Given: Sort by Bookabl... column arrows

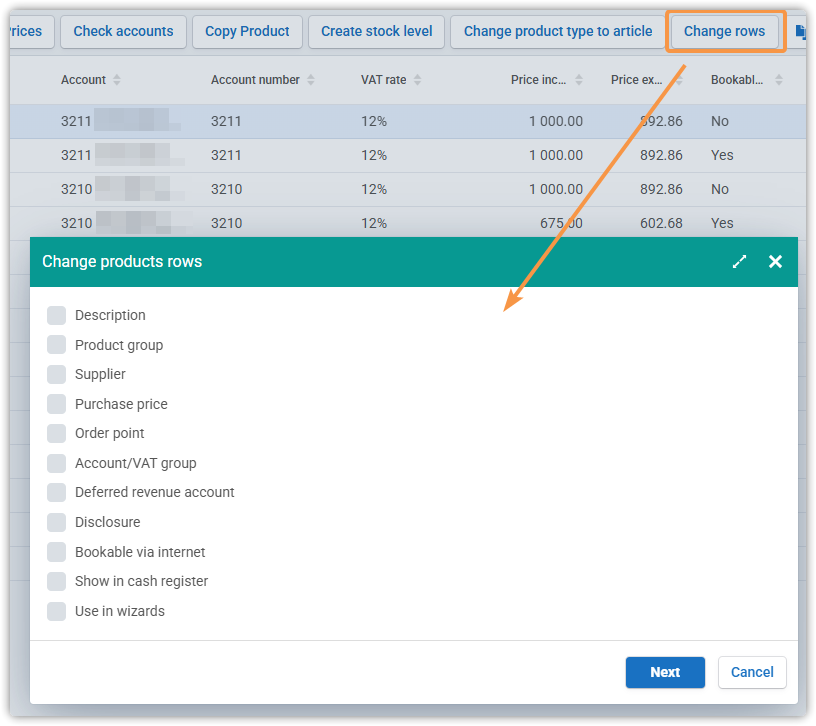Looking at the screenshot, I should click(x=779, y=80).
